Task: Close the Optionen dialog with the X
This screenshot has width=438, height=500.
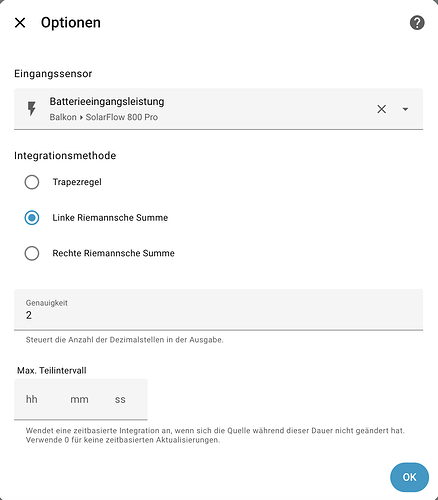Action: (20, 23)
